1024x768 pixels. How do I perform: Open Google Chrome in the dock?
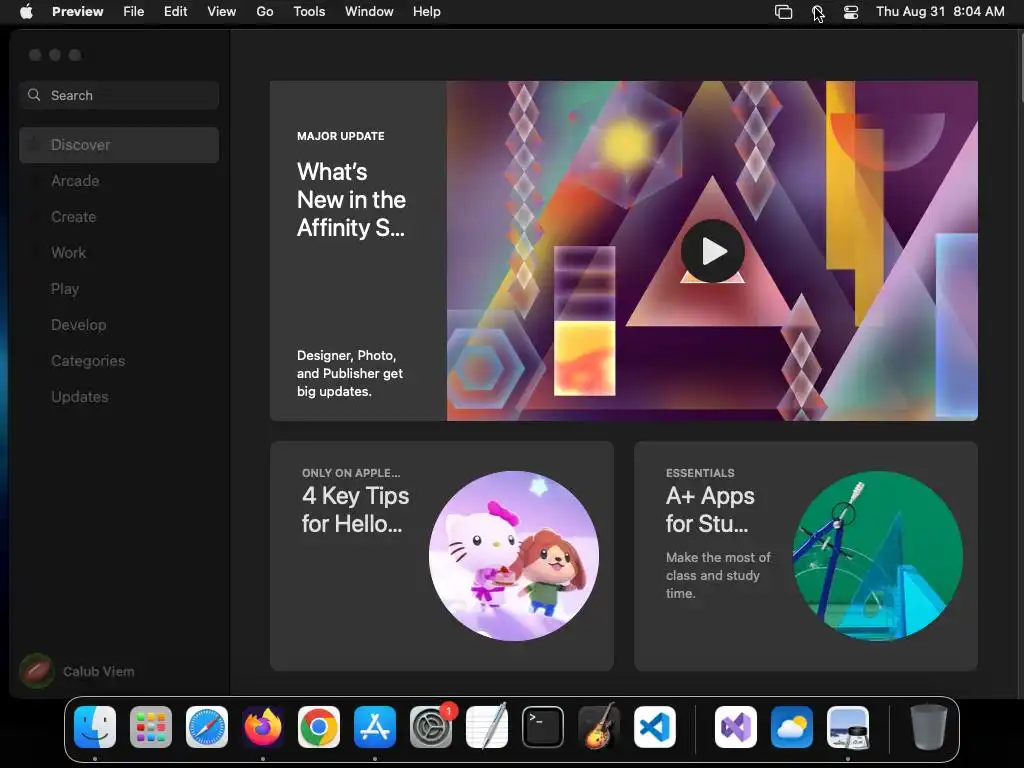(319, 727)
